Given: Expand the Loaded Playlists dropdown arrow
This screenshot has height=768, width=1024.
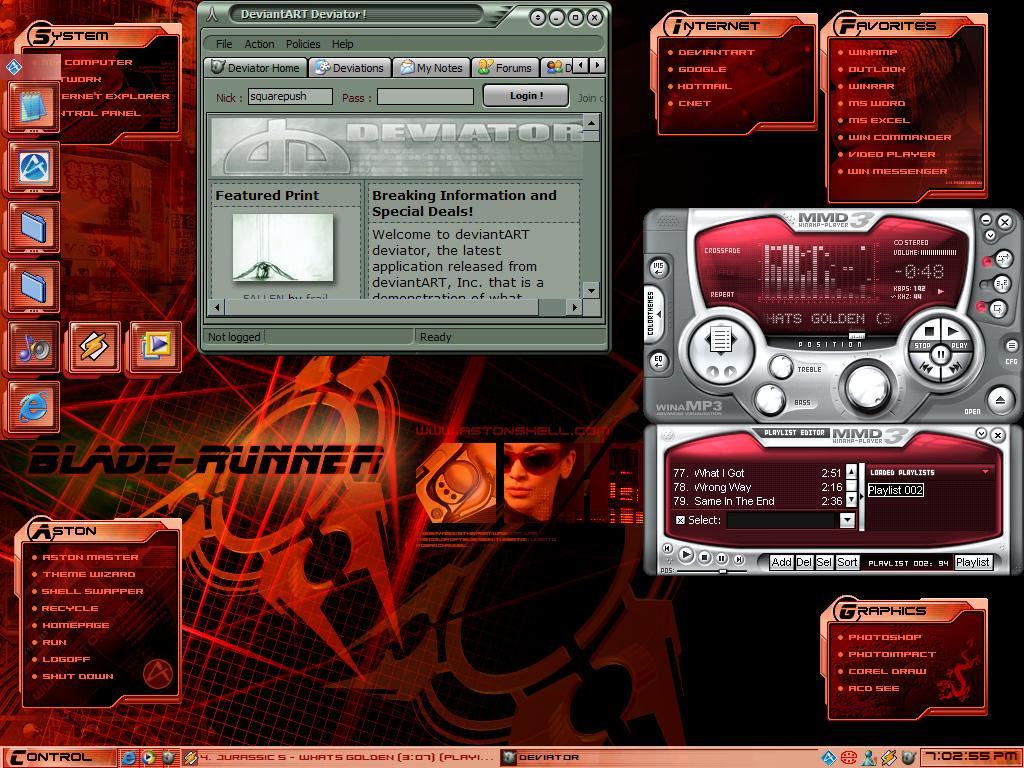Looking at the screenshot, I should (x=985, y=472).
